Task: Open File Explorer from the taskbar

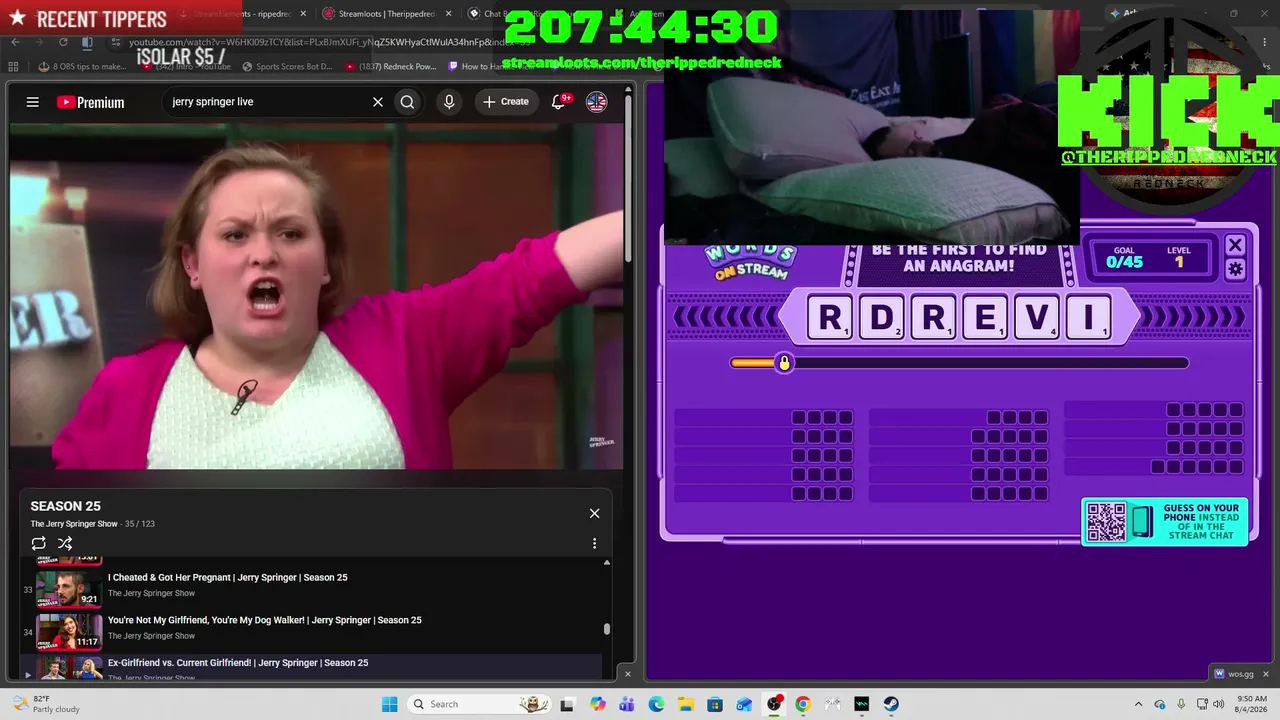Action: (x=686, y=704)
